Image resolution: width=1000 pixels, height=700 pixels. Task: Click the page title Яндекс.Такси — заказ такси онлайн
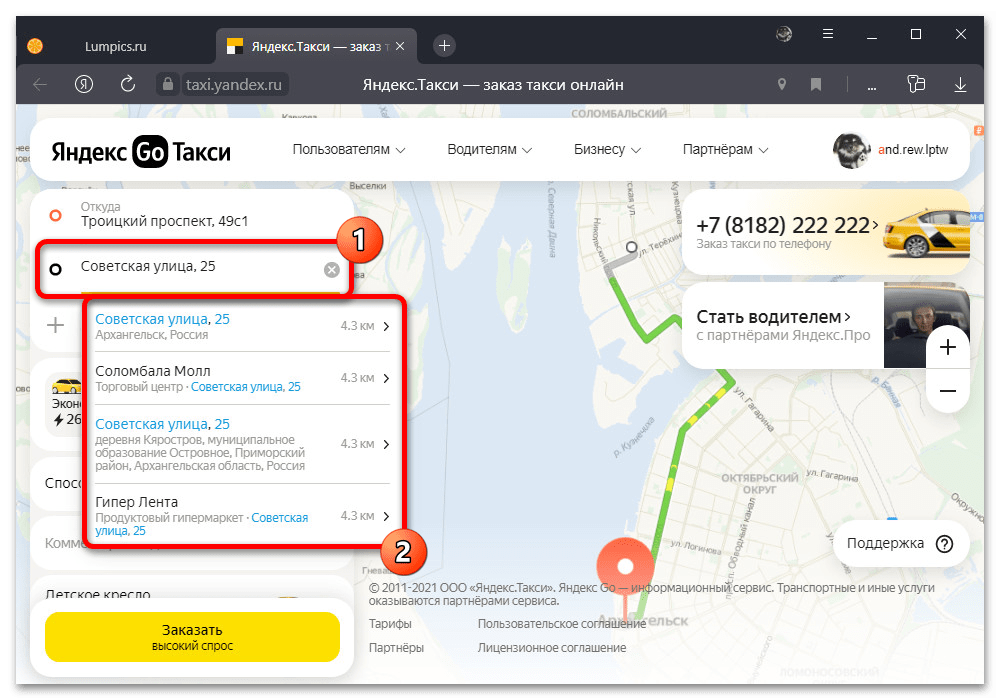pyautogui.click(x=493, y=85)
